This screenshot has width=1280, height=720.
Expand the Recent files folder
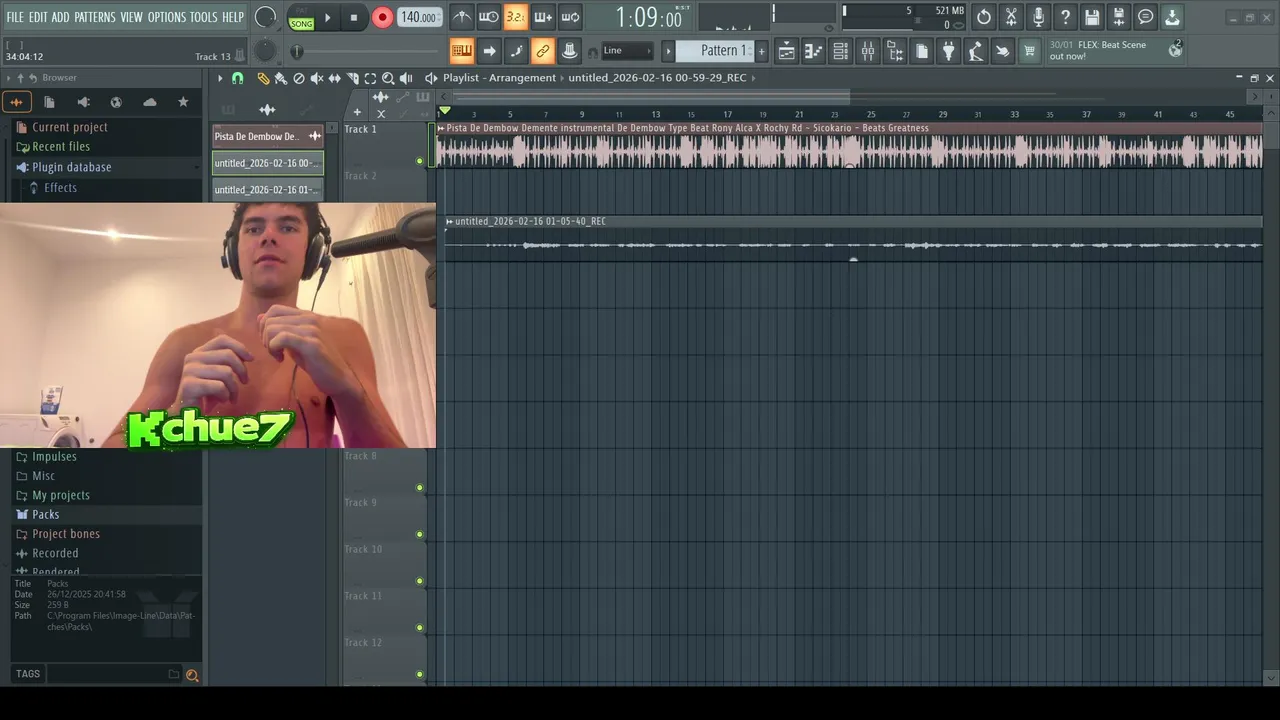click(60, 147)
